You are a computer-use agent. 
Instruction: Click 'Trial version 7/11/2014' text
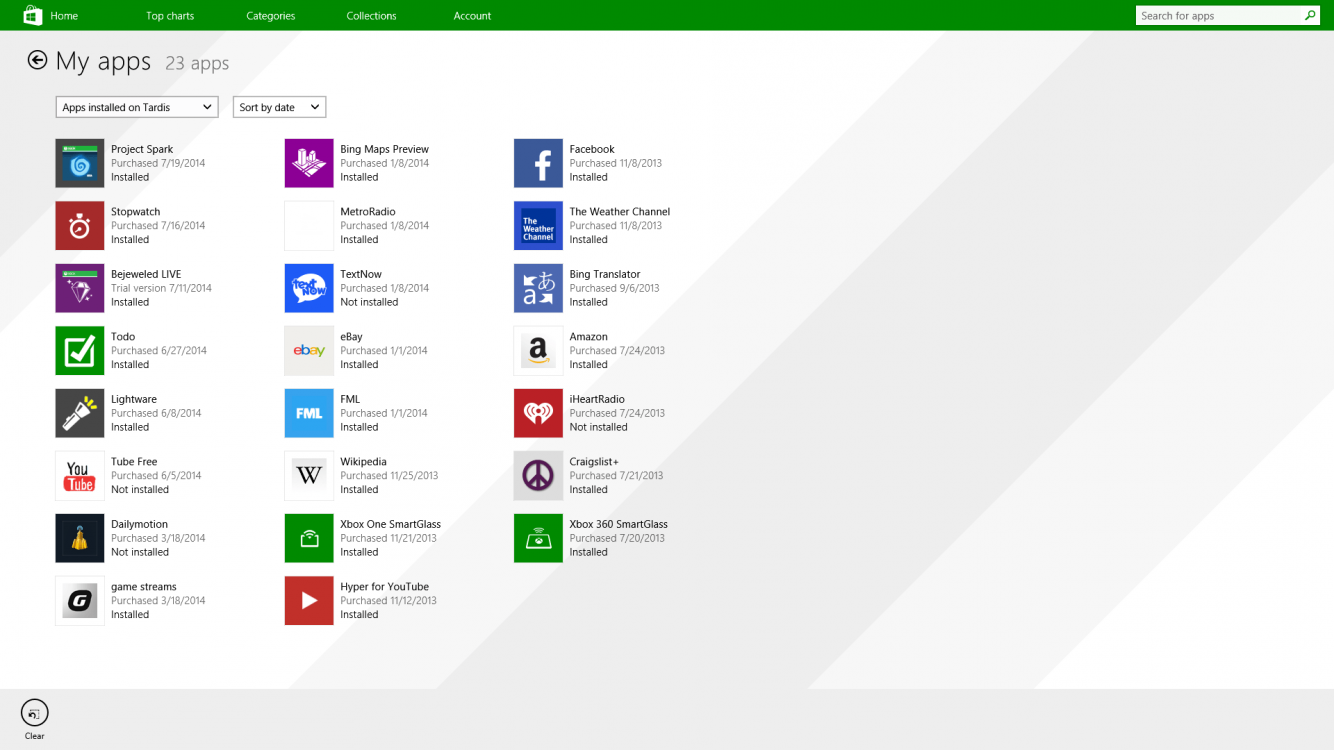[161, 288]
